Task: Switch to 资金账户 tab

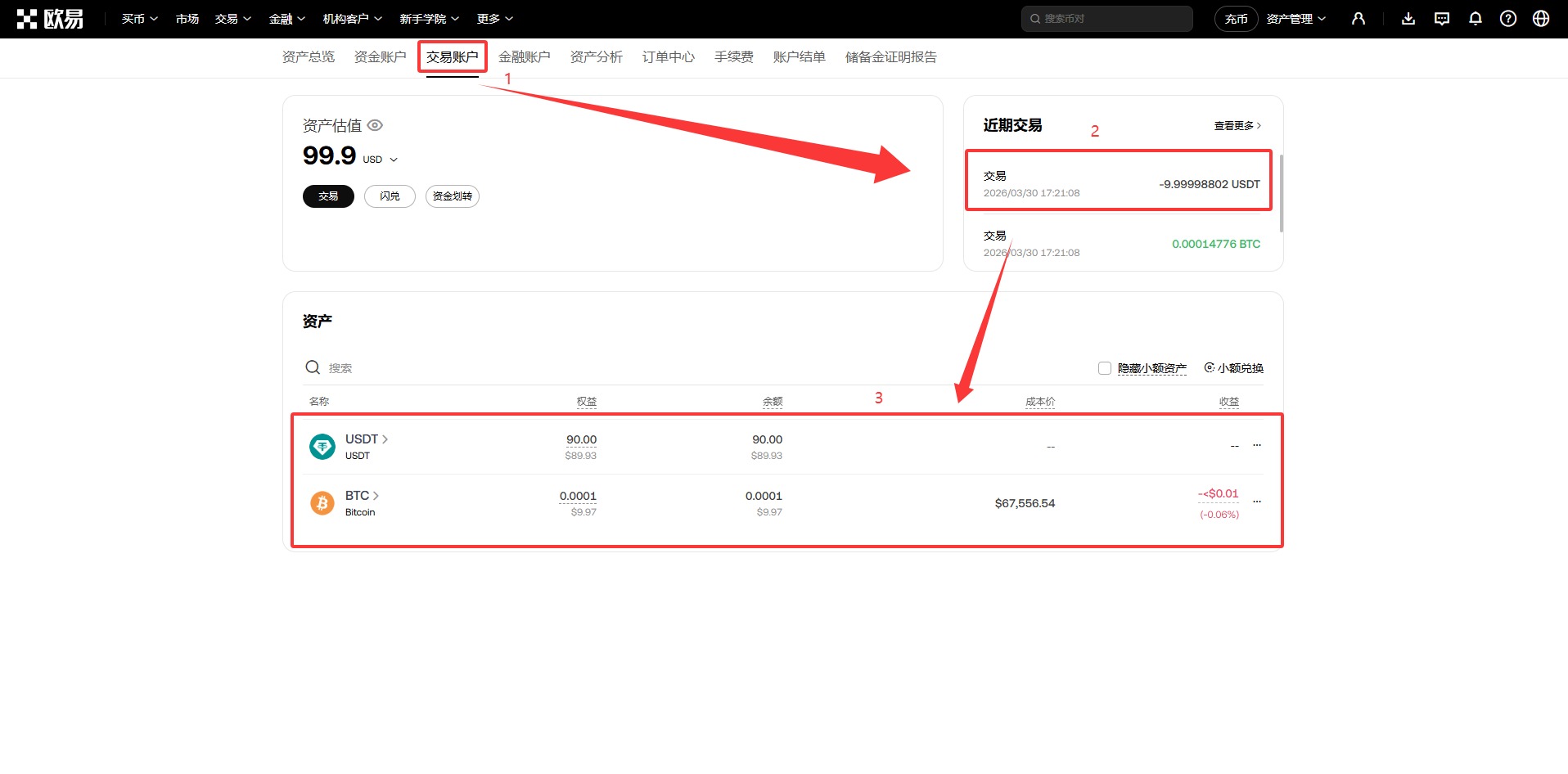Action: (x=381, y=57)
